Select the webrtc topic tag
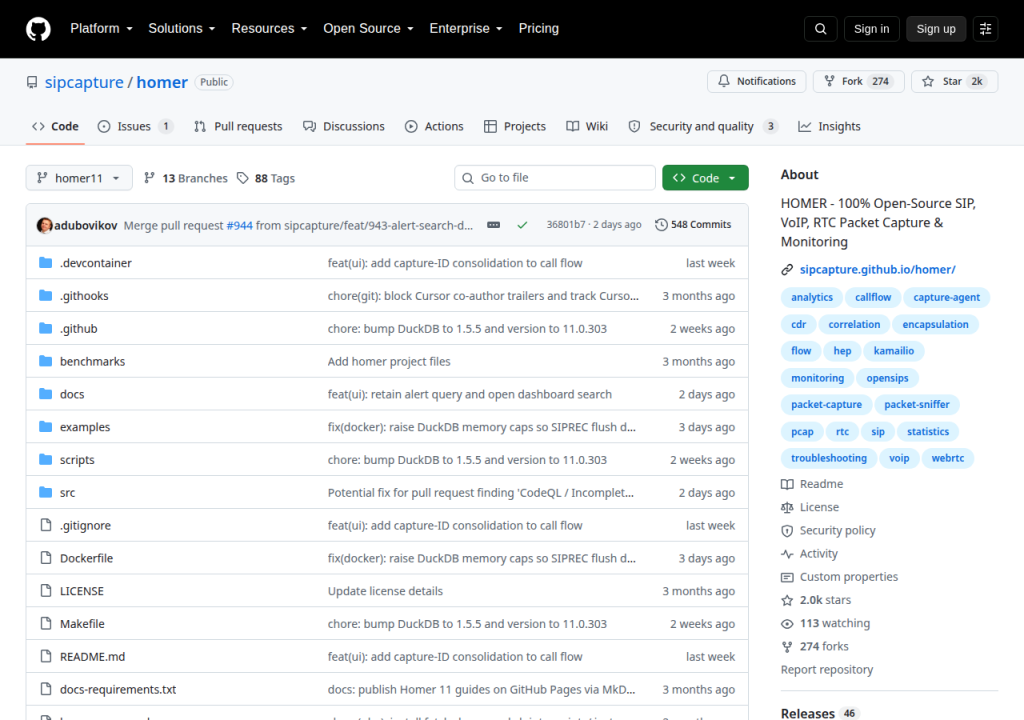 (x=948, y=458)
